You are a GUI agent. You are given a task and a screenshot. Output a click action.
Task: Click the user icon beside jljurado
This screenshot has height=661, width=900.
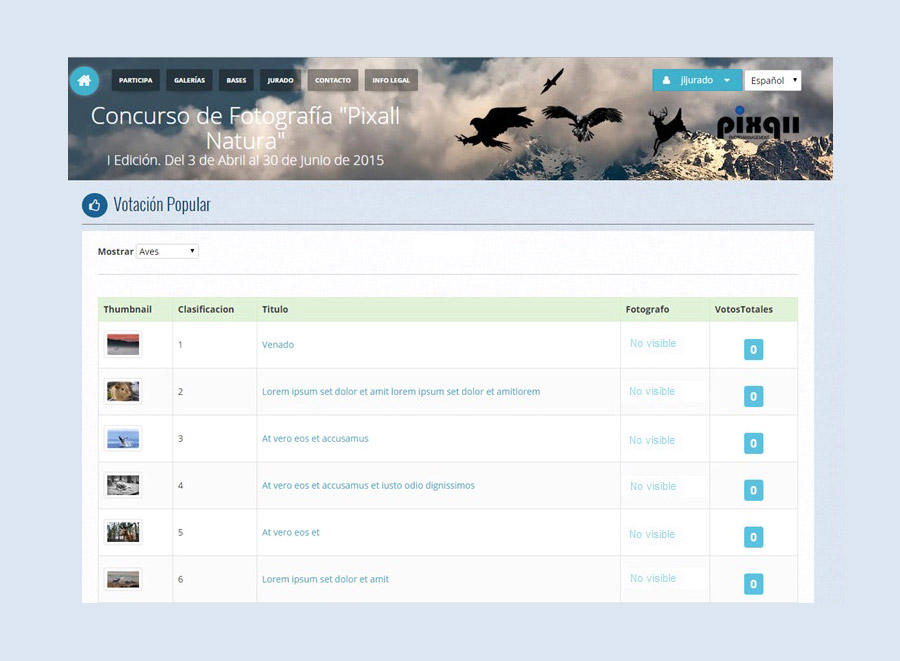(666, 80)
